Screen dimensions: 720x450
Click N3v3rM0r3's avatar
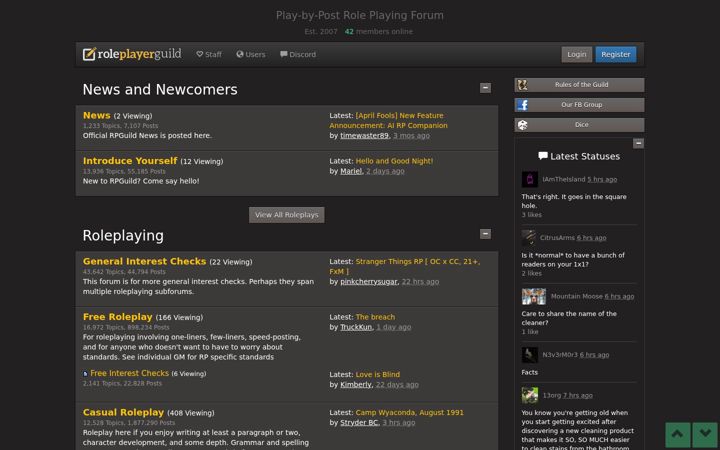pos(529,355)
